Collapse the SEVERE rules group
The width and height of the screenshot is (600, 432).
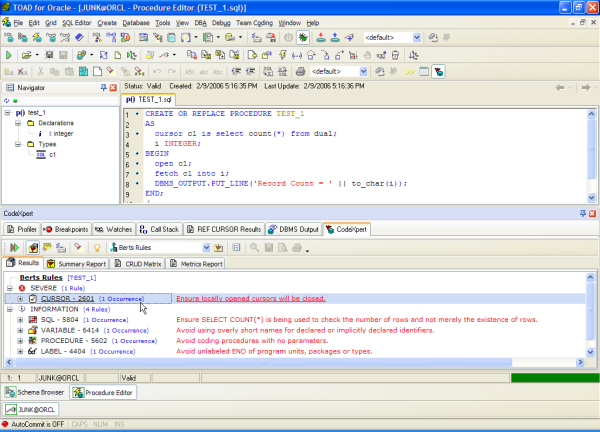tap(10, 288)
